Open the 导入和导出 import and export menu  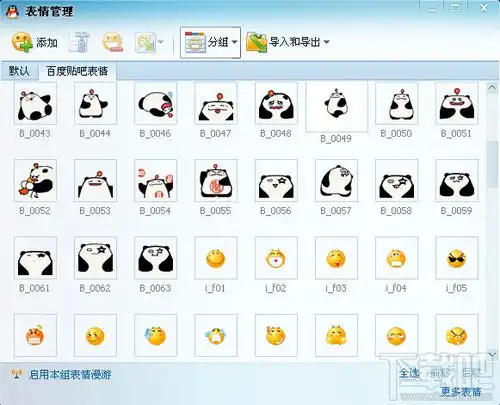tap(288, 42)
